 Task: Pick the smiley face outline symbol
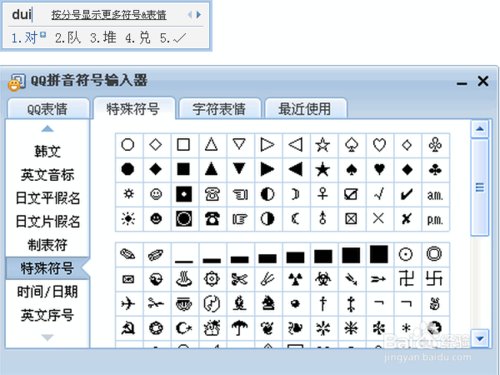click(x=156, y=194)
